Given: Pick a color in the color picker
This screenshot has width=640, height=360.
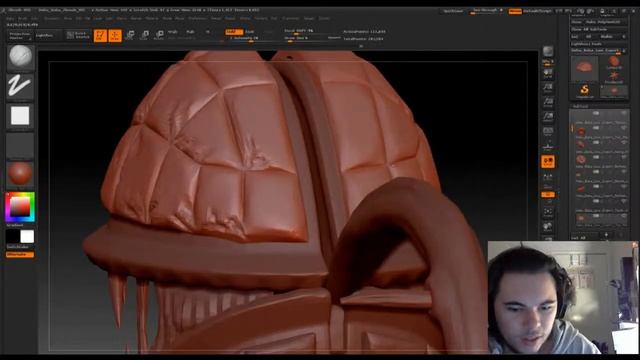Looking at the screenshot, I should 20,207.
